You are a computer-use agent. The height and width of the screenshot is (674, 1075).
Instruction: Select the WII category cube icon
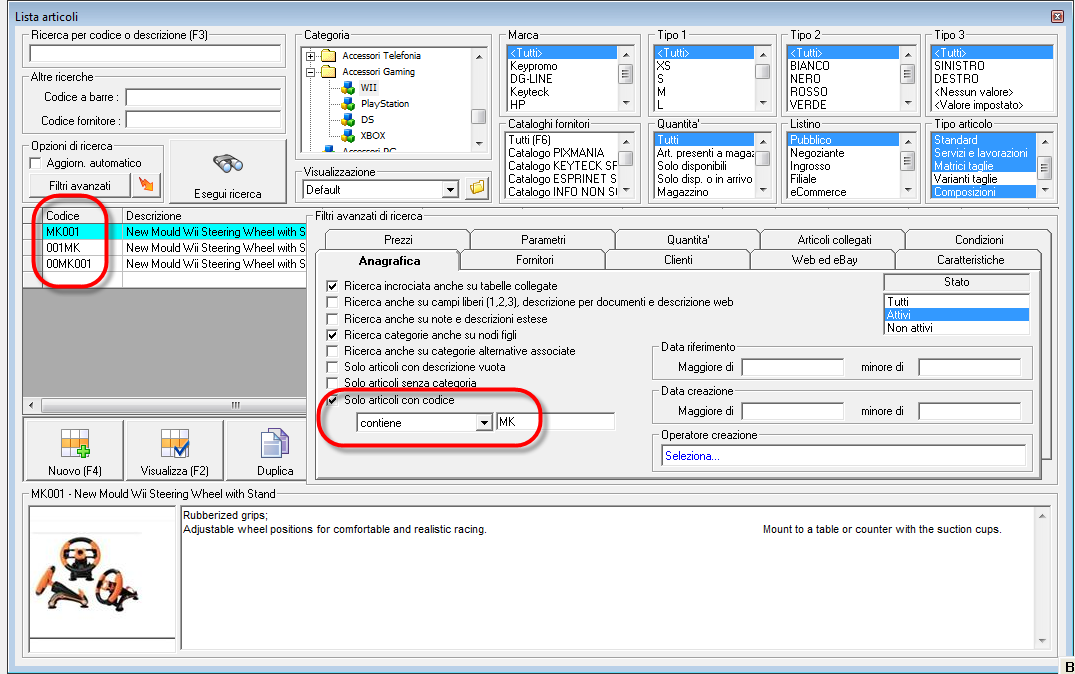click(x=348, y=88)
